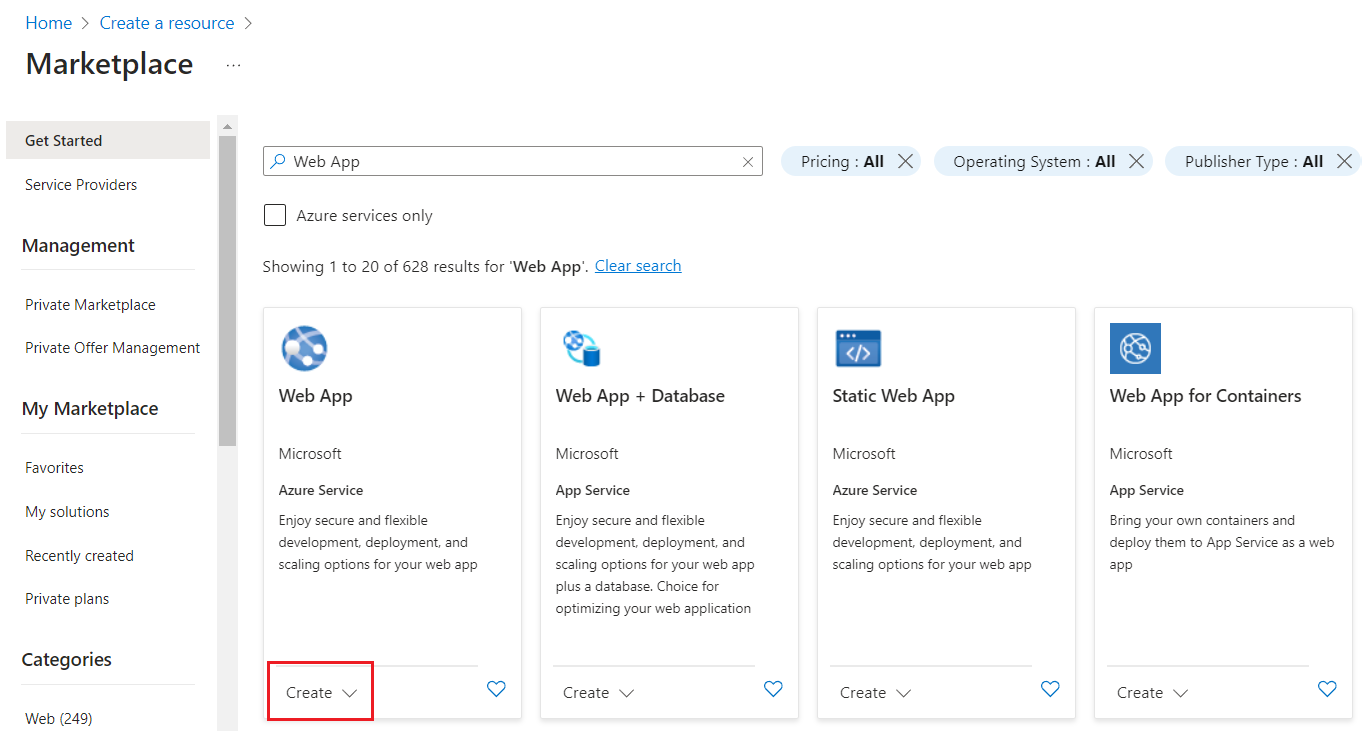Open Private Marketplace in the sidebar

[90, 305]
